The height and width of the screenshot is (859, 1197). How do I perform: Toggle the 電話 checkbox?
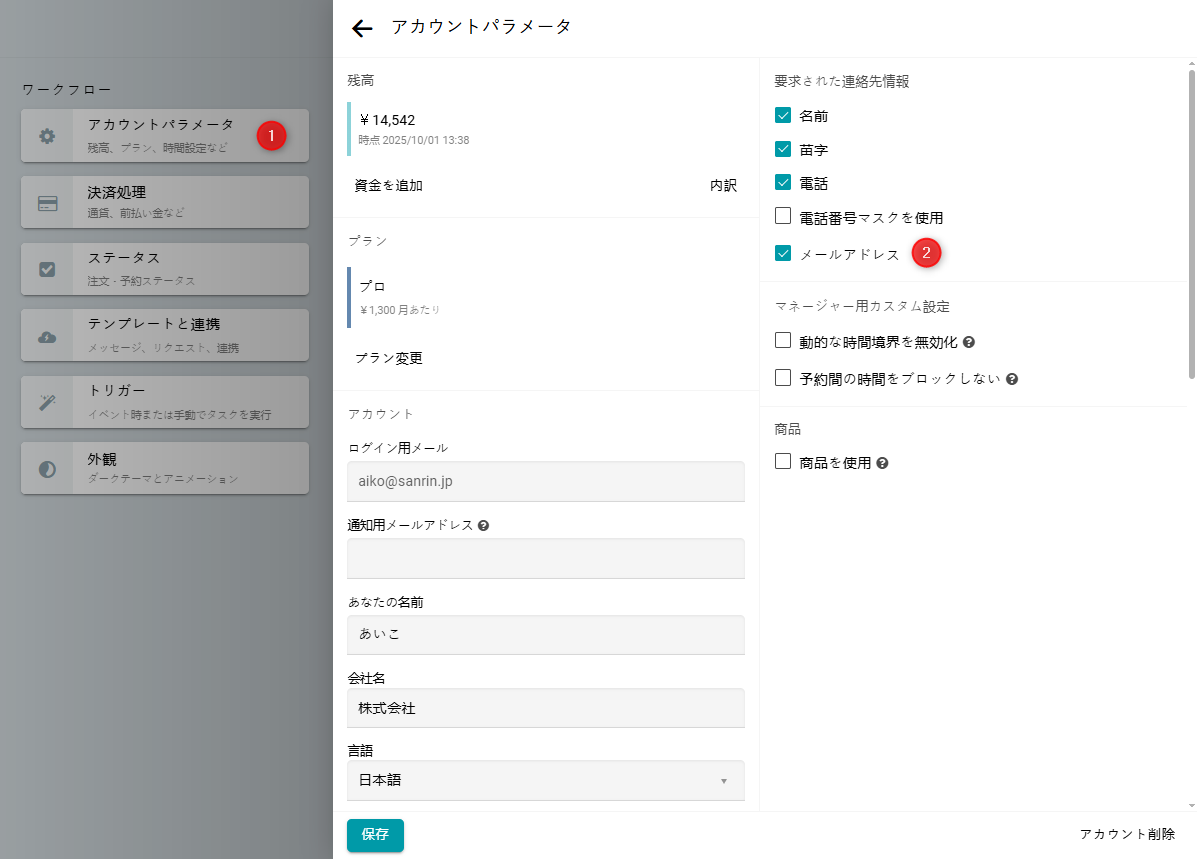[x=782, y=182]
